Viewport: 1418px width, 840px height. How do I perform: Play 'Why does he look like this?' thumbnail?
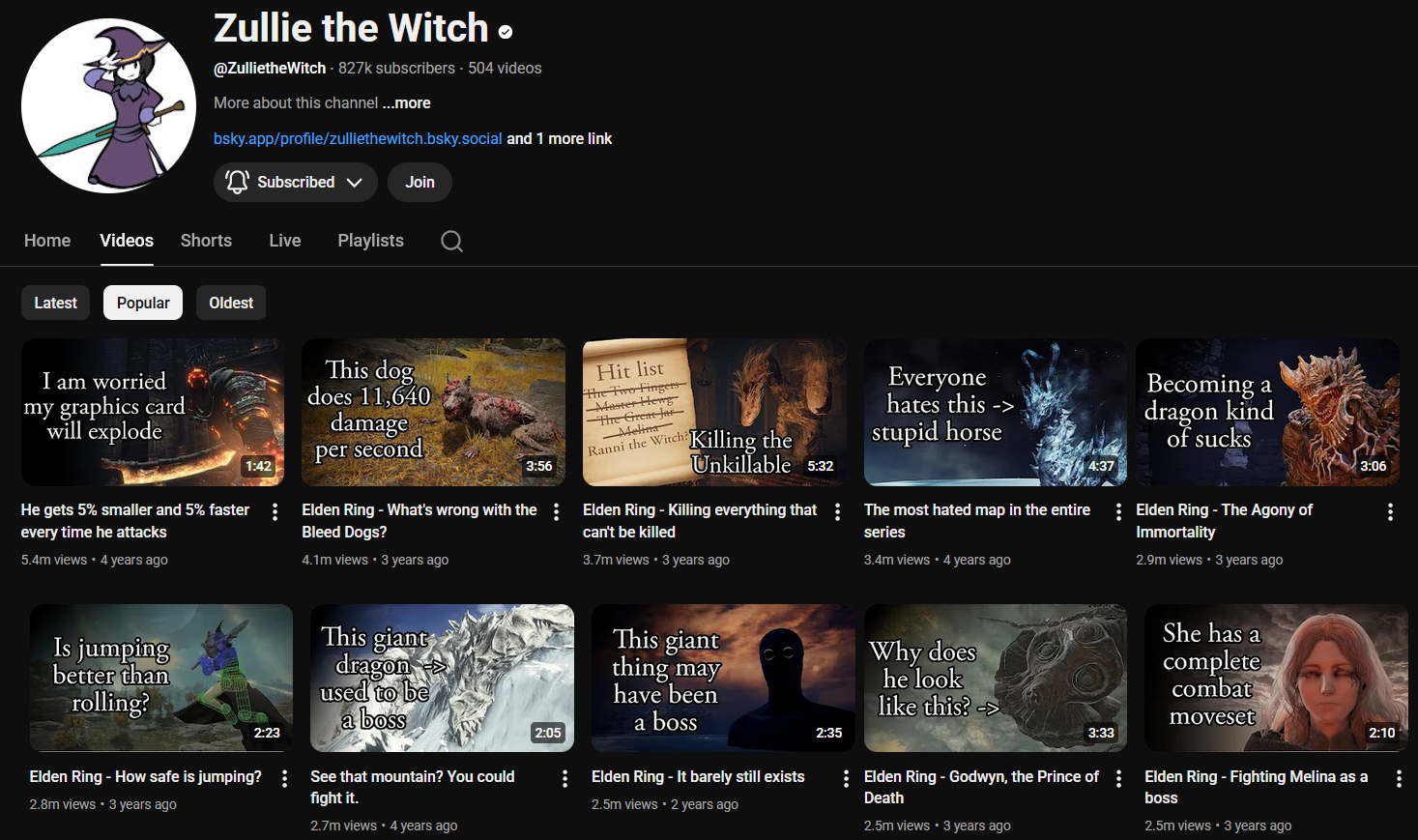[996, 678]
